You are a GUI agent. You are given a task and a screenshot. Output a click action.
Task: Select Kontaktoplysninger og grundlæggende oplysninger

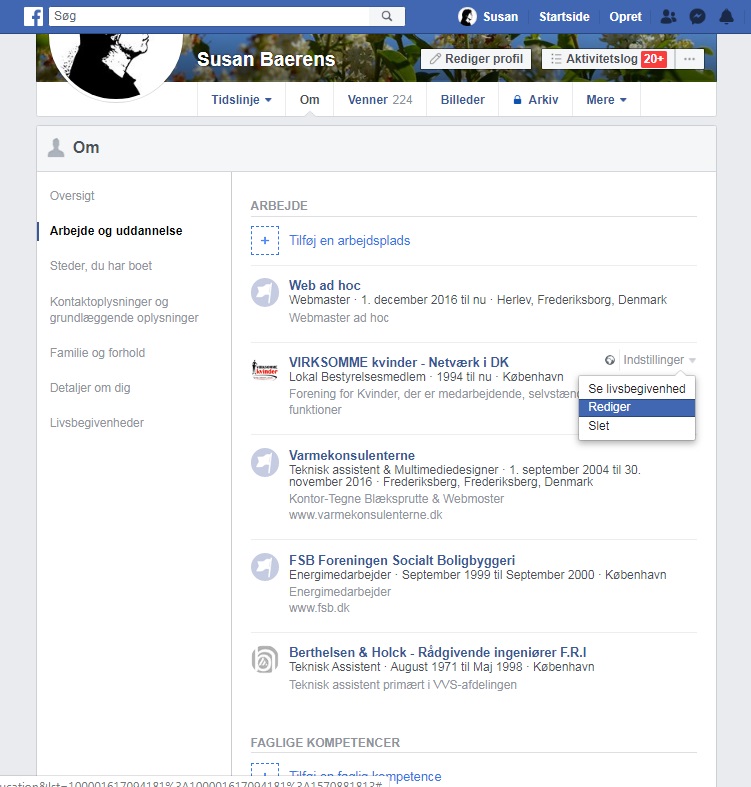tap(124, 310)
